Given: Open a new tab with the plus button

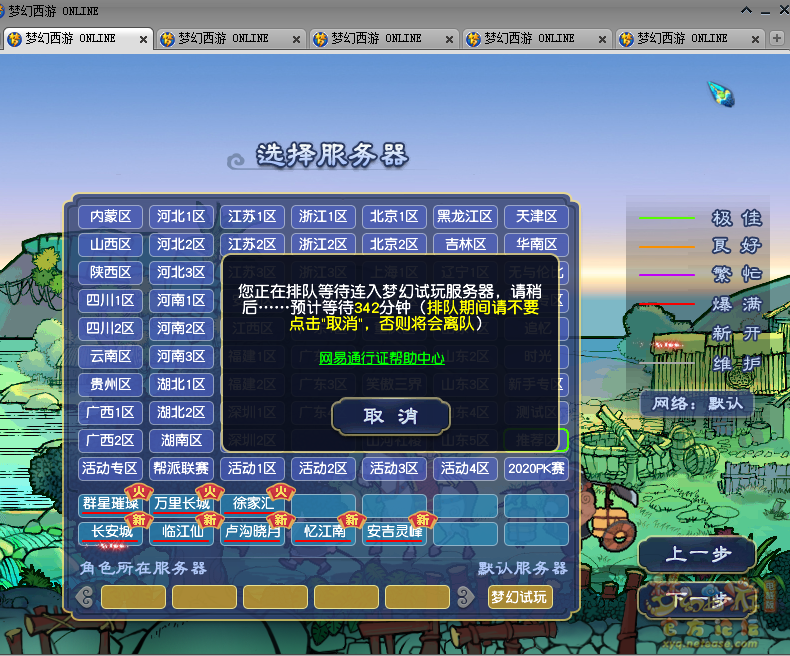Looking at the screenshot, I should pos(777,38).
